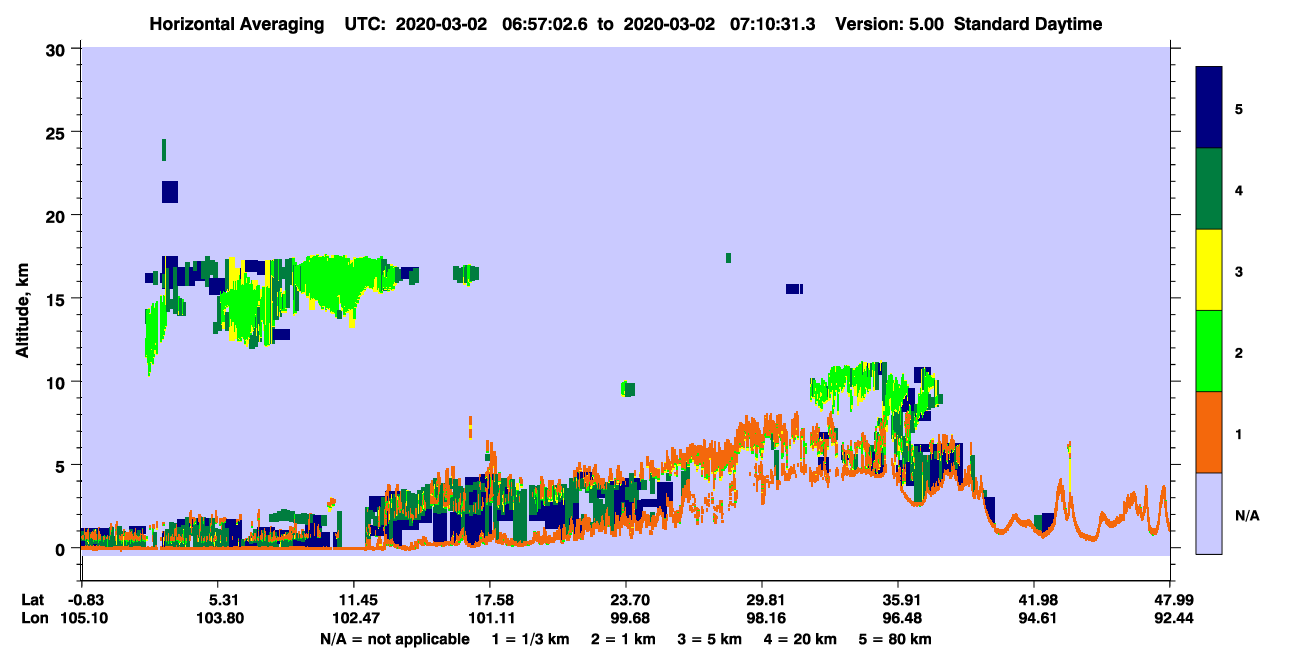Click the bright green swatch labeled 2
The image size is (1300, 667).
[1209, 351]
